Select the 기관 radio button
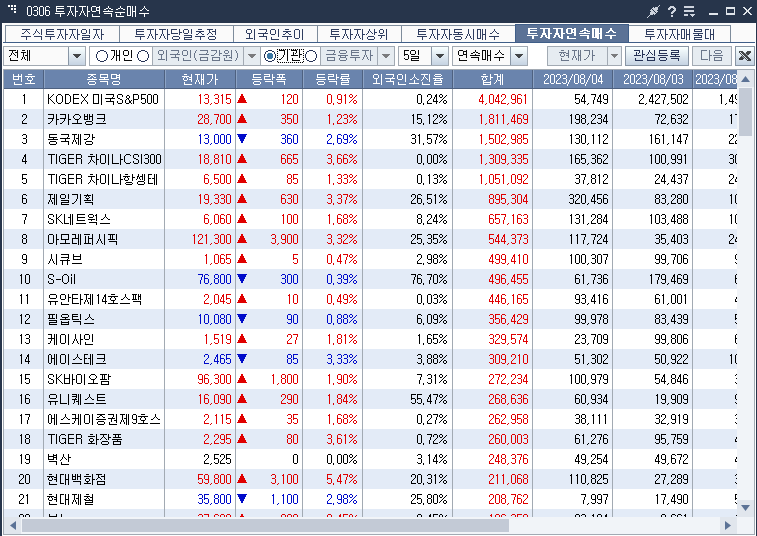 [270, 56]
